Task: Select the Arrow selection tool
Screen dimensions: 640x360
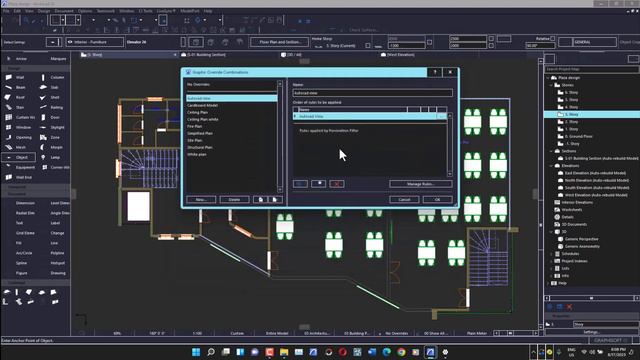Action: pos(18,59)
